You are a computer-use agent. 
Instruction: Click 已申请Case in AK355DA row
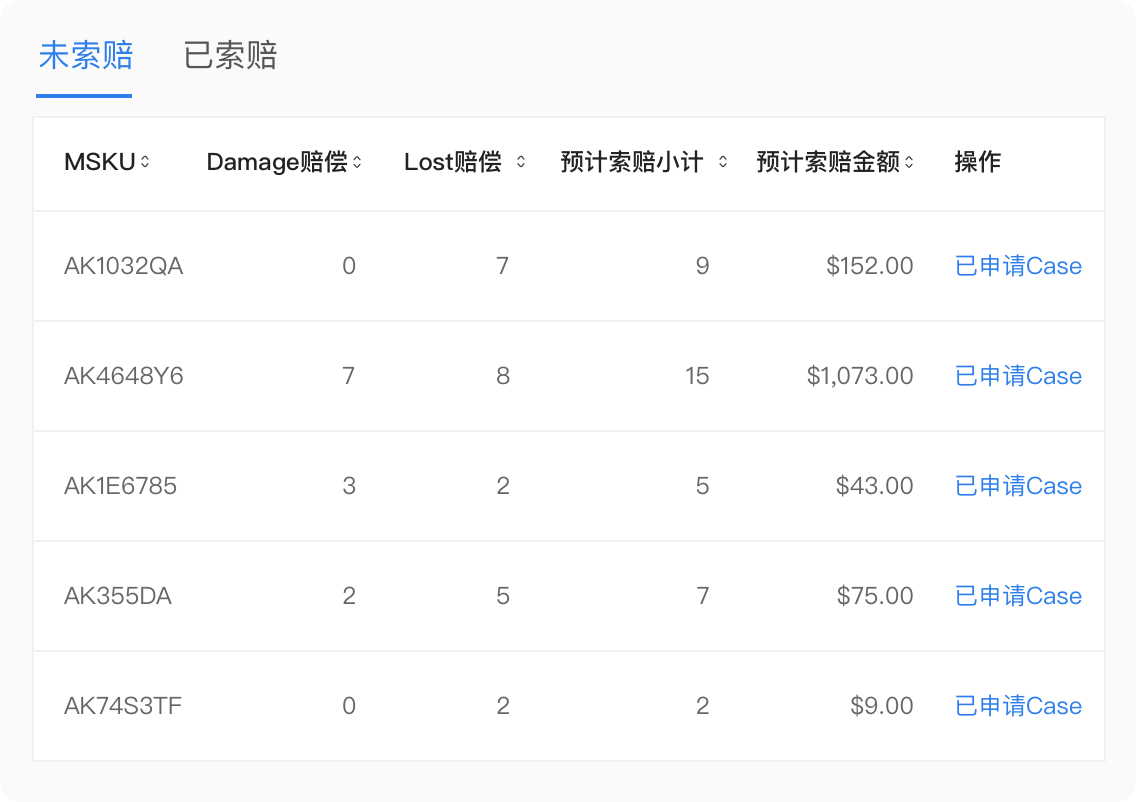[x=1018, y=596]
